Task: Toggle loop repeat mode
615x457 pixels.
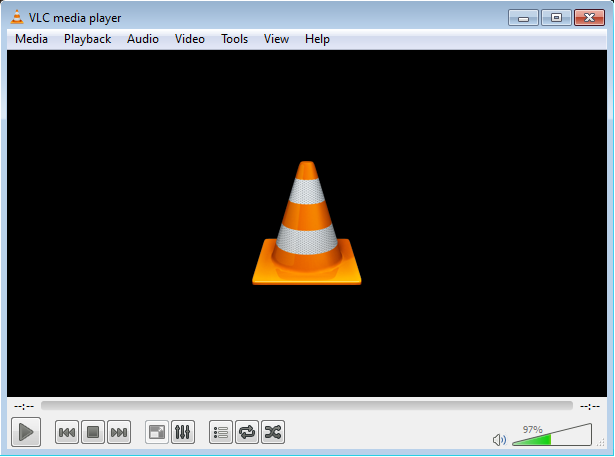Action: 247,432
